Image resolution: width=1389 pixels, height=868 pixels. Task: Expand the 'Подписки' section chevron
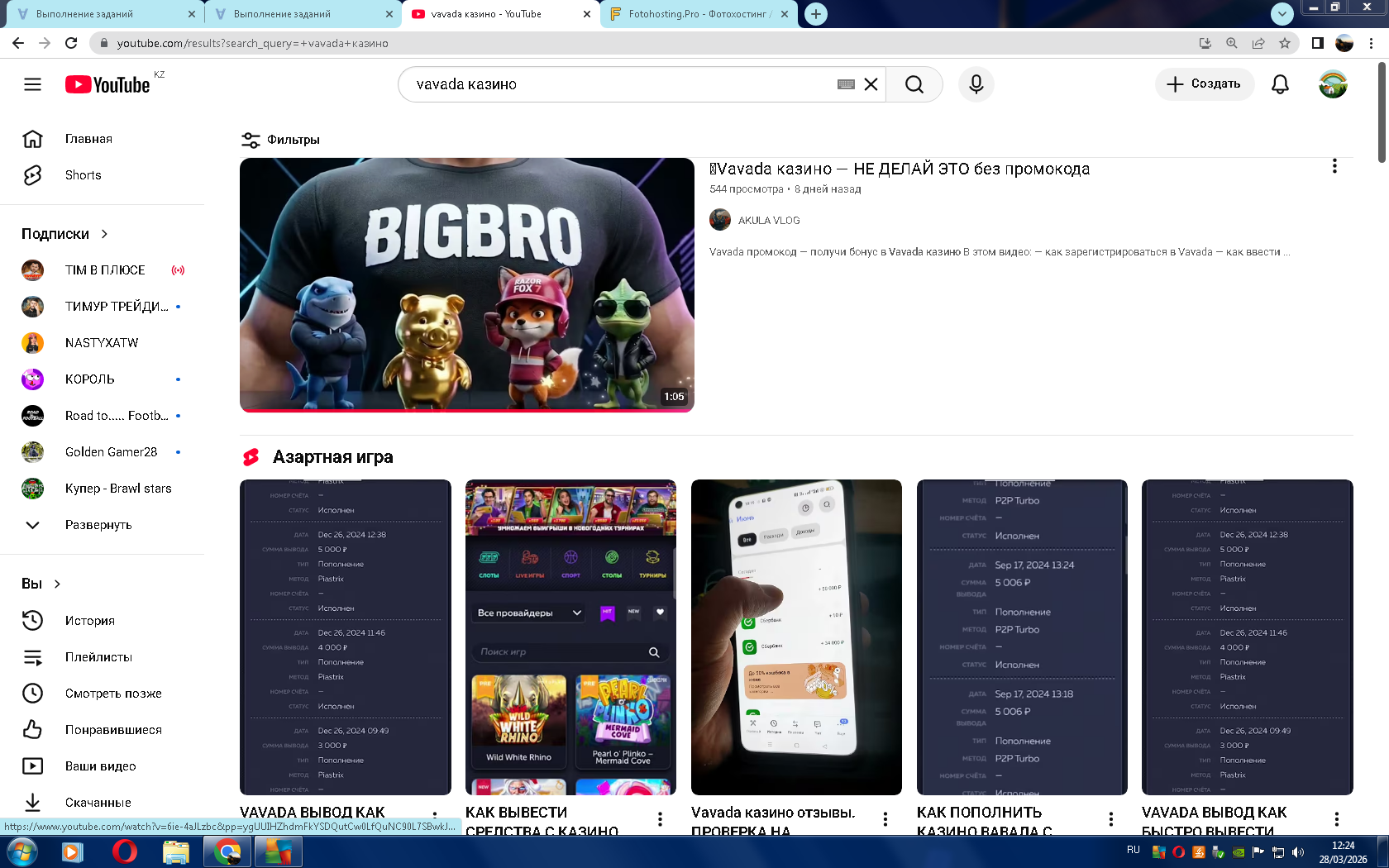tap(104, 234)
